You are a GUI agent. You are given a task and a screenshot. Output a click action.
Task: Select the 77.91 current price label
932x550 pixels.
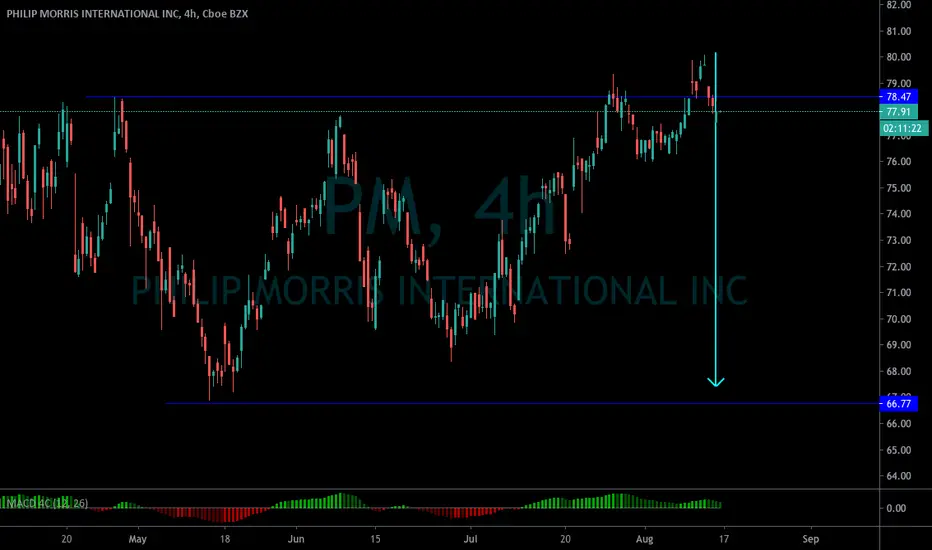[x=898, y=112]
